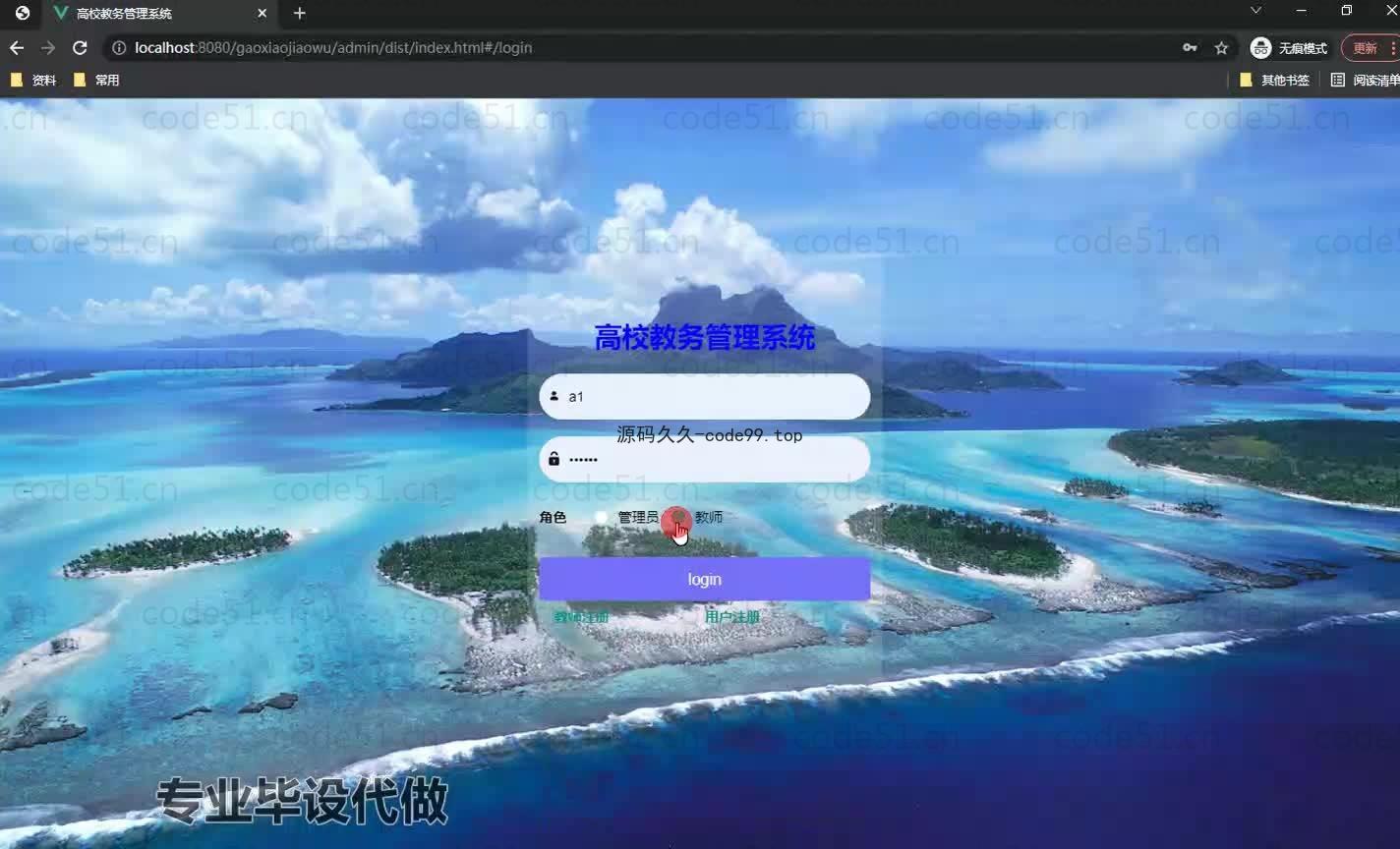The image size is (1400, 849).
Task: Select the 管理员 role radio button
Action: point(601,517)
